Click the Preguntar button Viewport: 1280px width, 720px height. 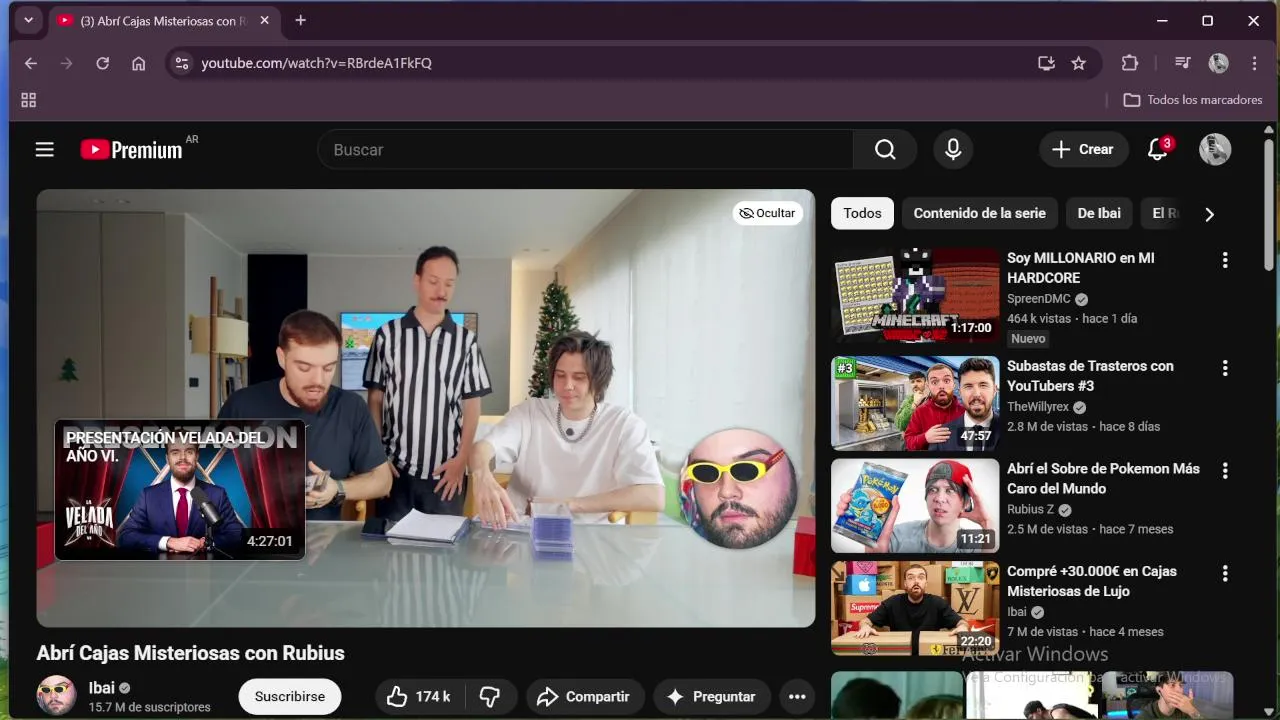pyautogui.click(x=711, y=697)
